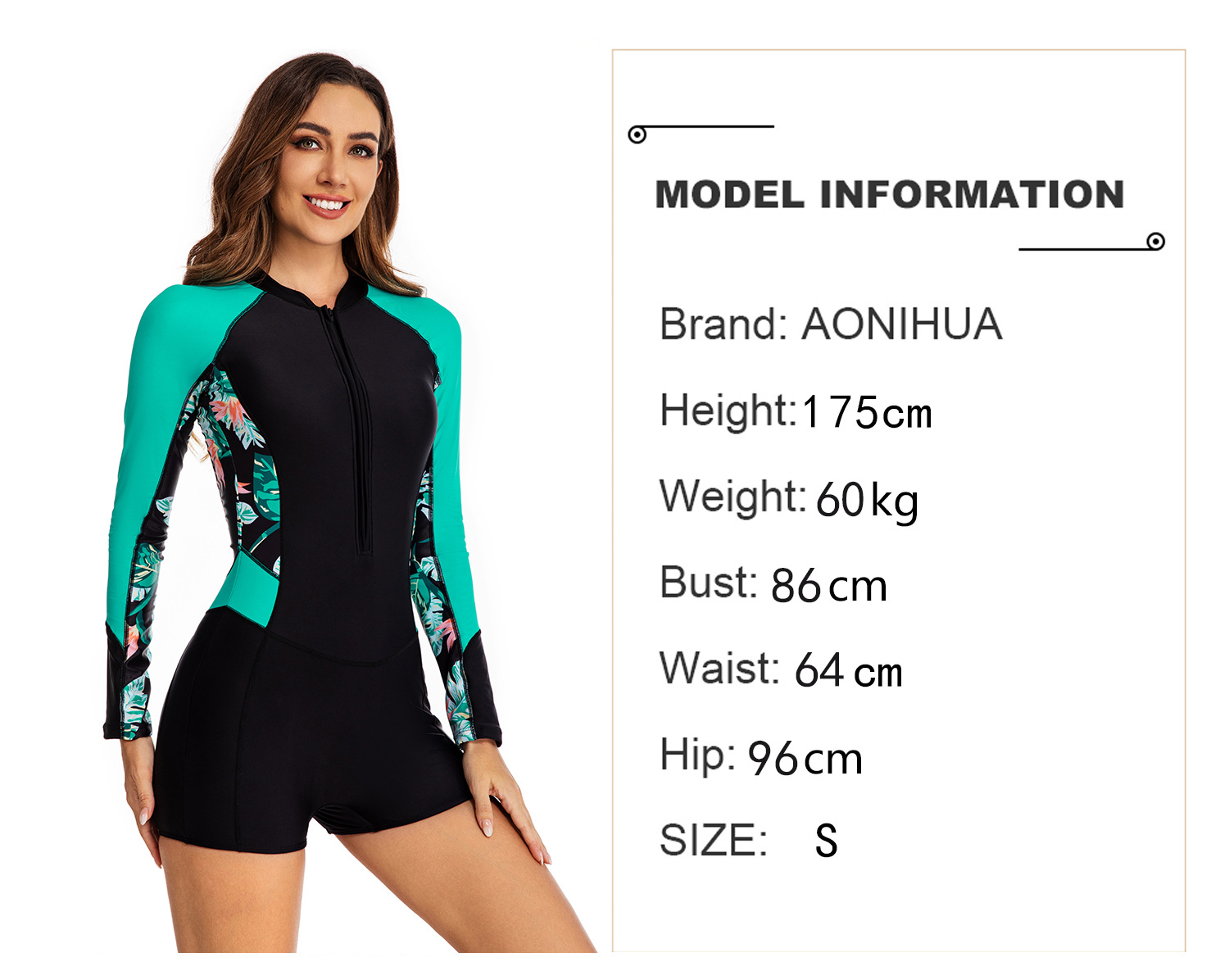Click the MODEL INFORMATION heading
This screenshot has width=1229, height=980.
(889, 195)
